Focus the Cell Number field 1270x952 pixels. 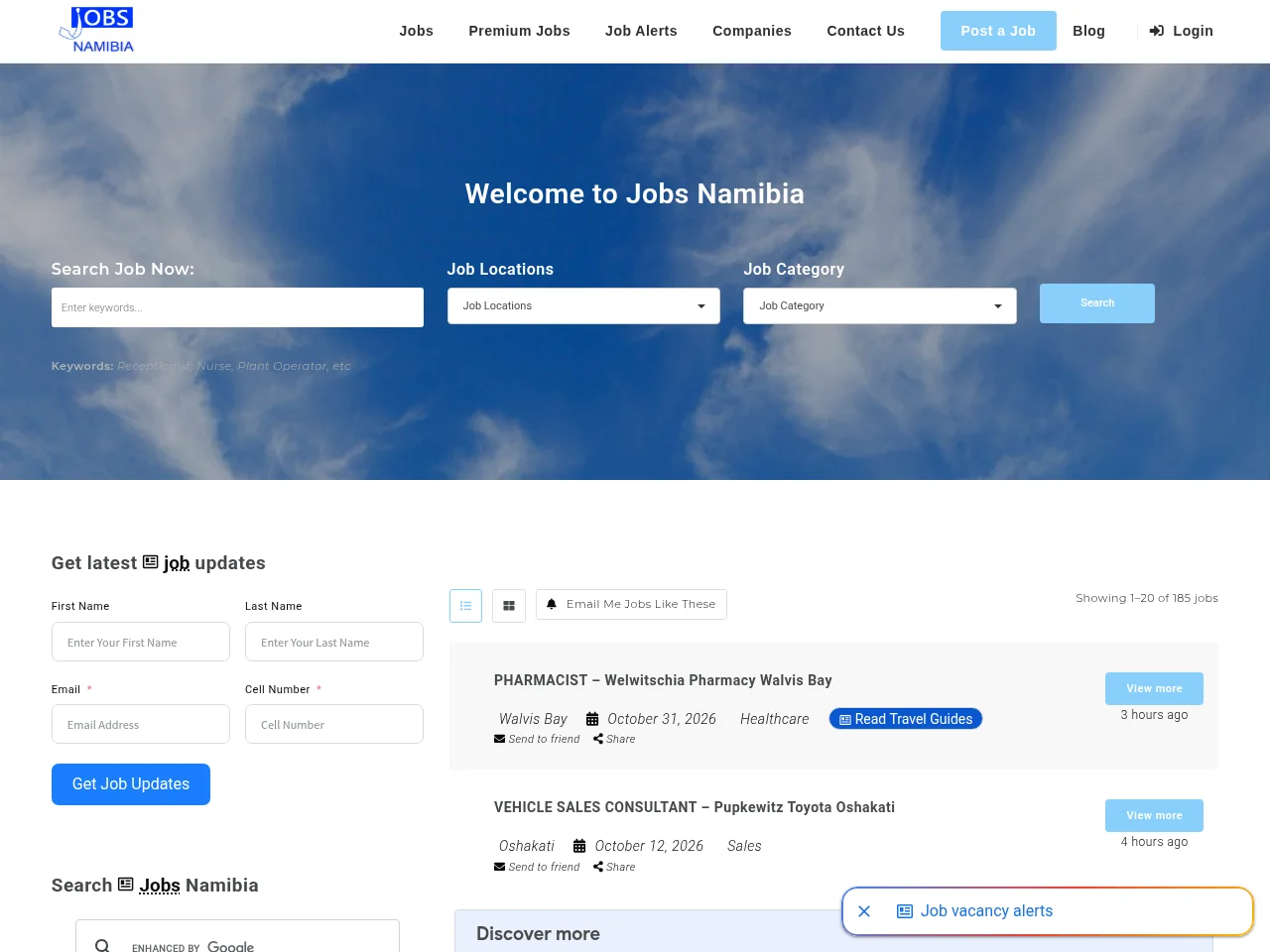pyautogui.click(x=334, y=724)
